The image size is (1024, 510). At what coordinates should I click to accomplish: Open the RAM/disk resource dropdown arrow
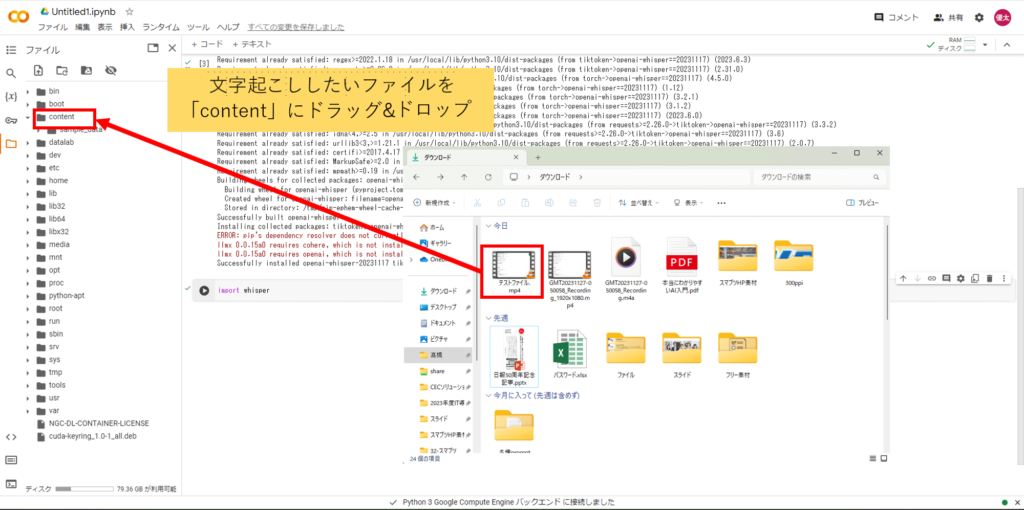[x=986, y=45]
